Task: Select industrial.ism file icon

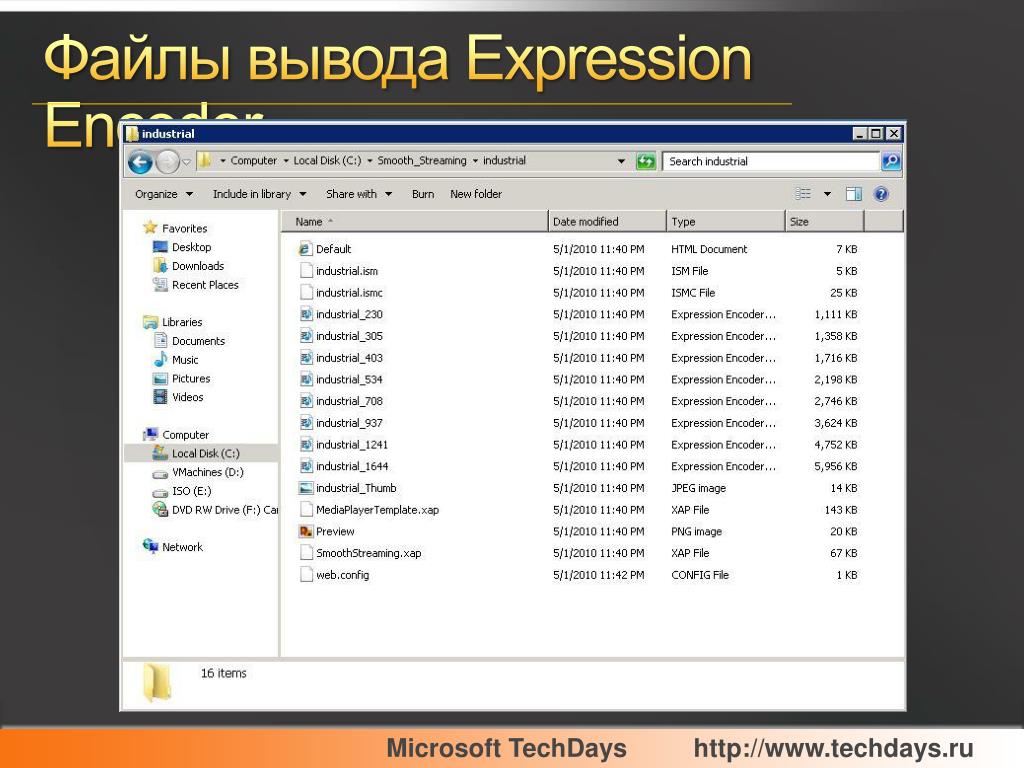Action: point(305,270)
